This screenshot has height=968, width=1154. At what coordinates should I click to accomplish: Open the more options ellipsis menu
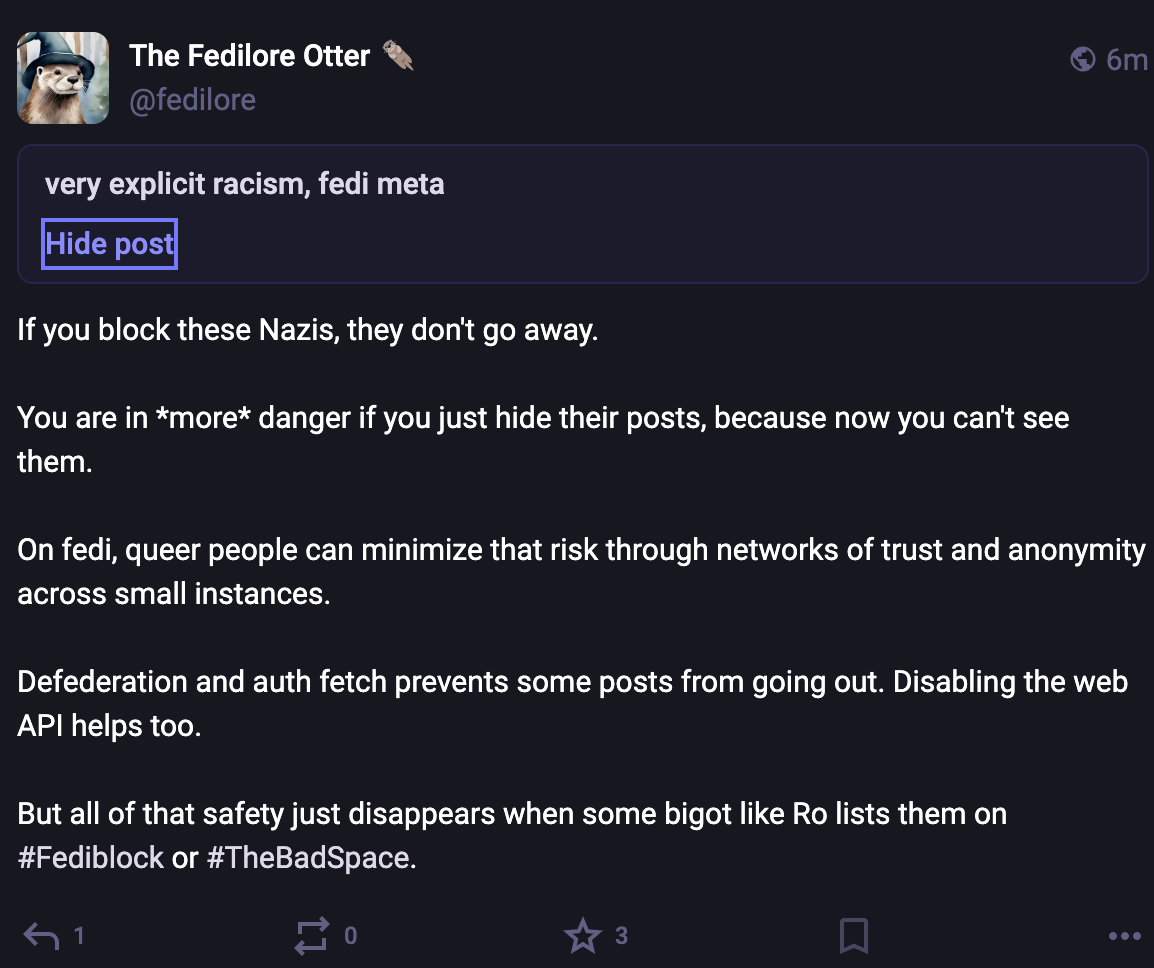1124,936
